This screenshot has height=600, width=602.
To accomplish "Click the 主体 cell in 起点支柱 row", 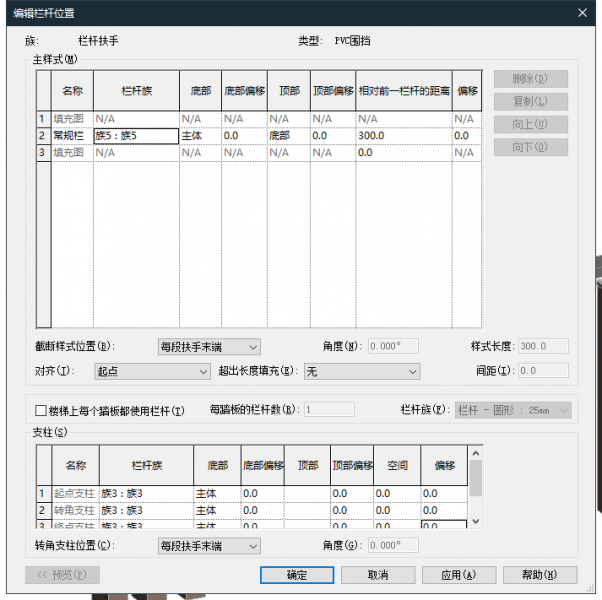I will (217, 494).
